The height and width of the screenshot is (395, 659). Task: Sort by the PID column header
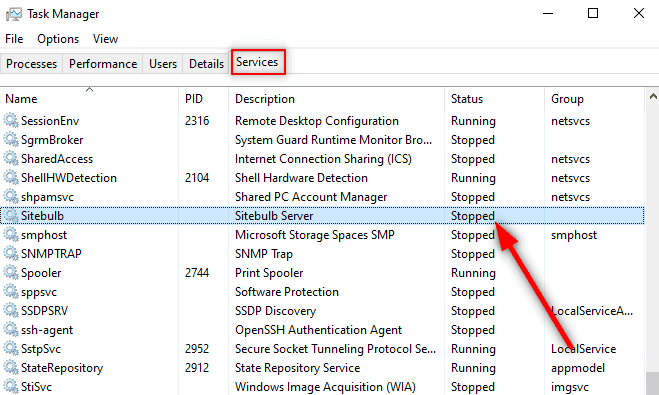click(203, 99)
